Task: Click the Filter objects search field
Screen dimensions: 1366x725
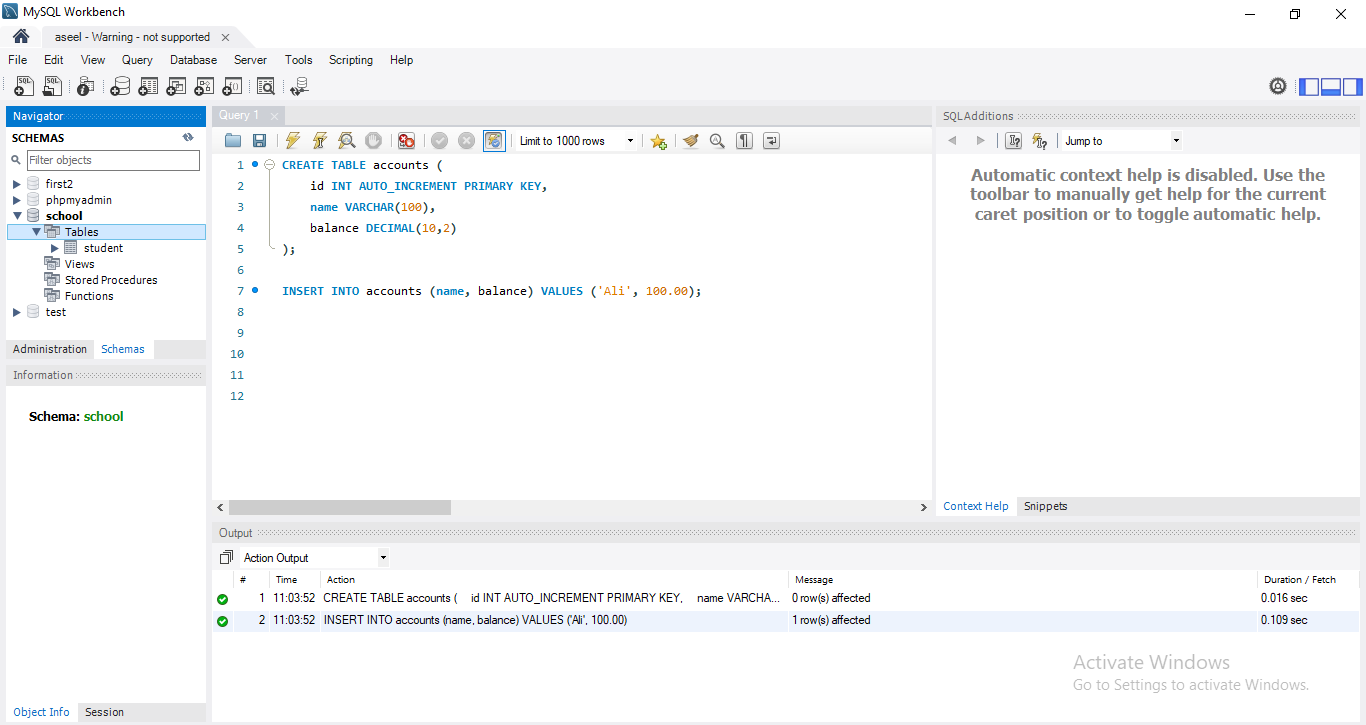Action: pos(112,160)
